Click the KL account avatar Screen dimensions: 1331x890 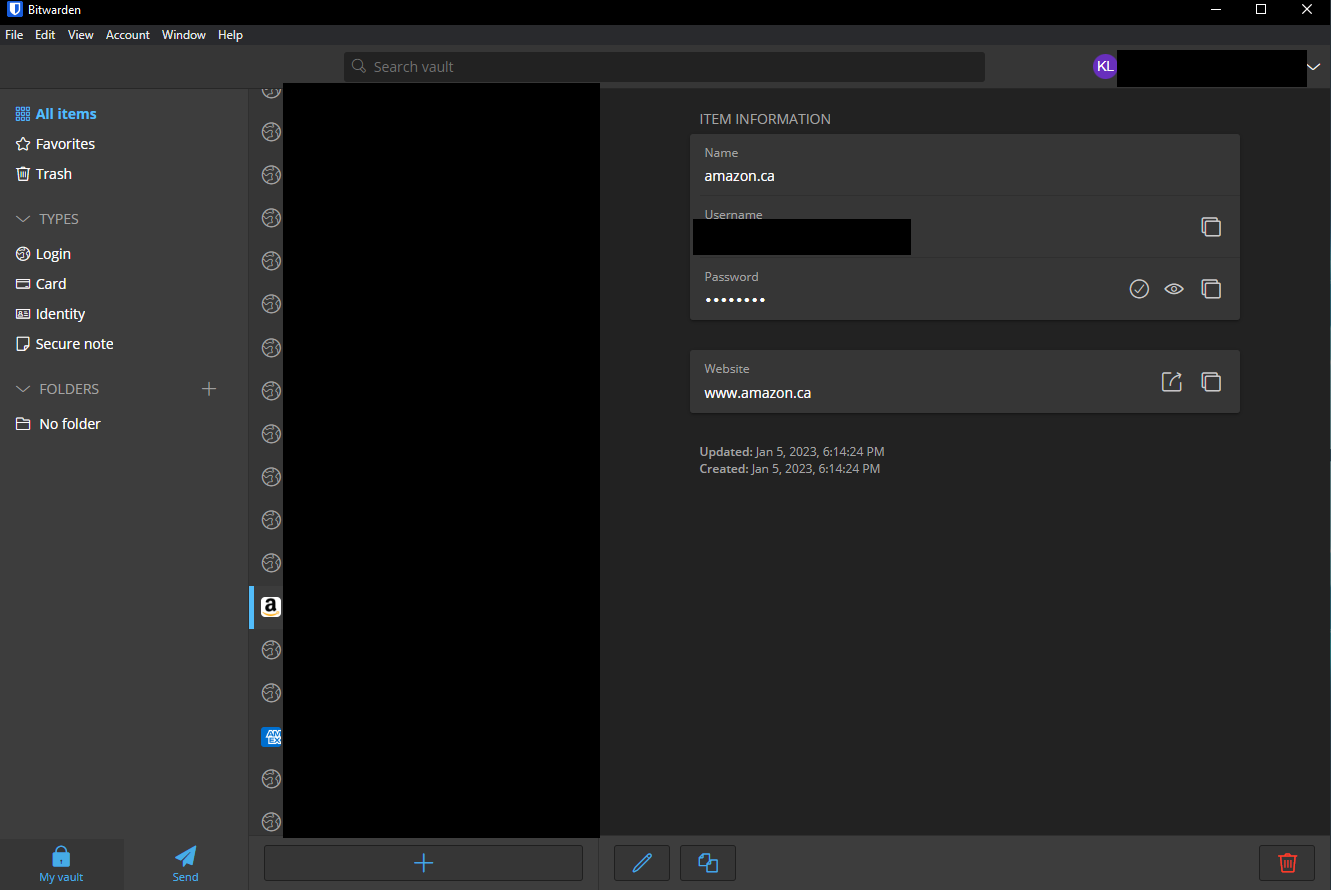tap(1104, 66)
